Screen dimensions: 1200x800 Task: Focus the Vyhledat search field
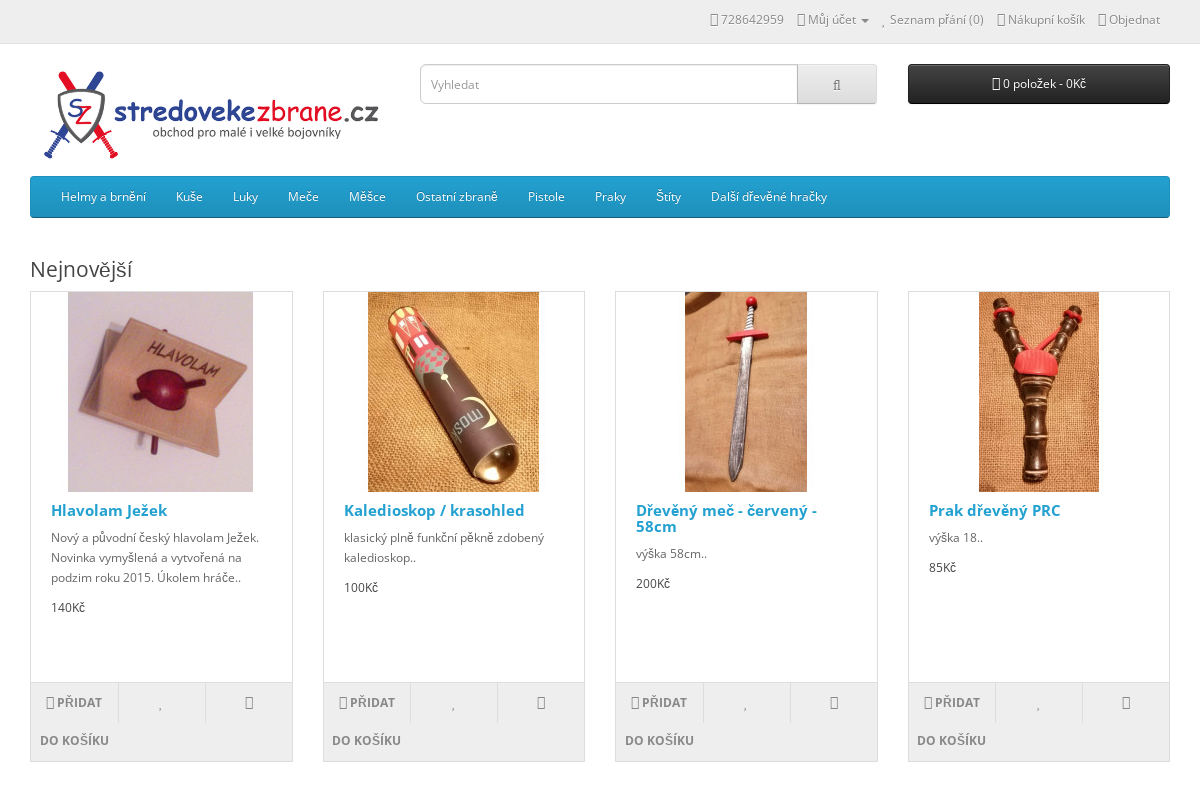pos(609,84)
